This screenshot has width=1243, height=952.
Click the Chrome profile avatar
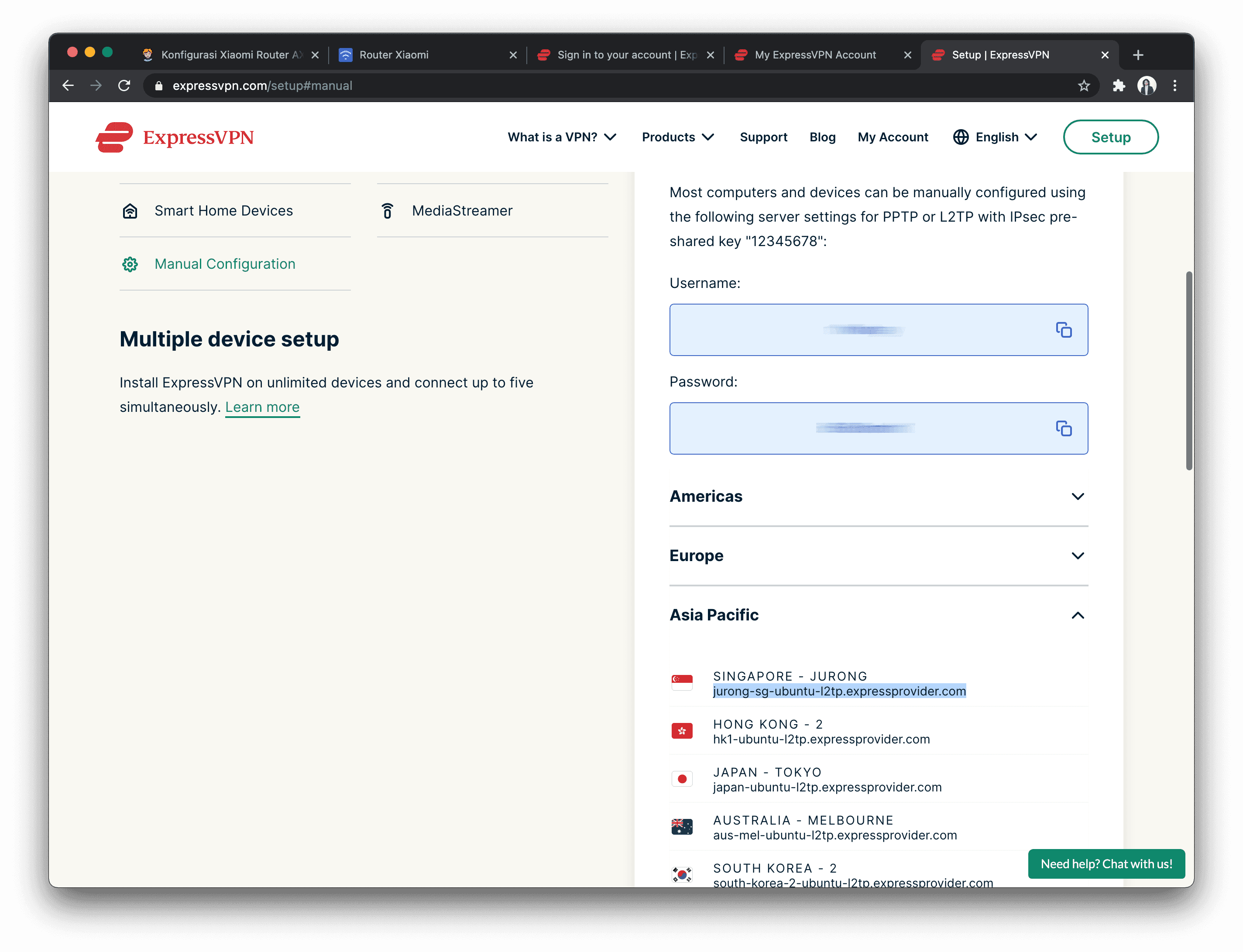coord(1147,86)
